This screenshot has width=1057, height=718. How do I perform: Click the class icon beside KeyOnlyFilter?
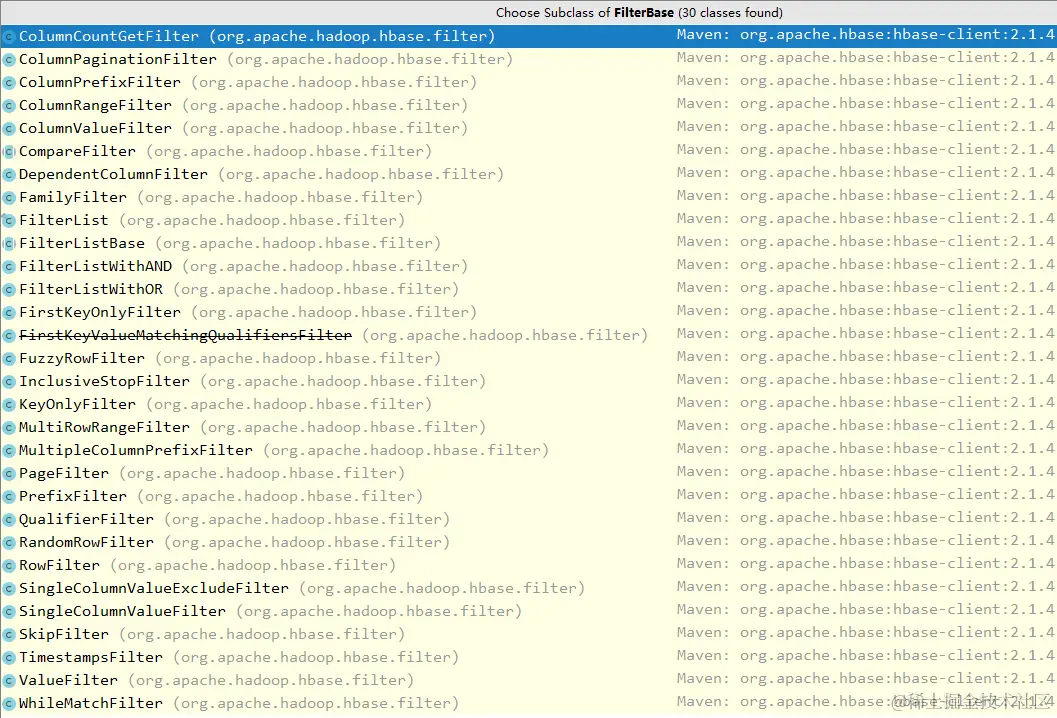pyautogui.click(x=9, y=405)
